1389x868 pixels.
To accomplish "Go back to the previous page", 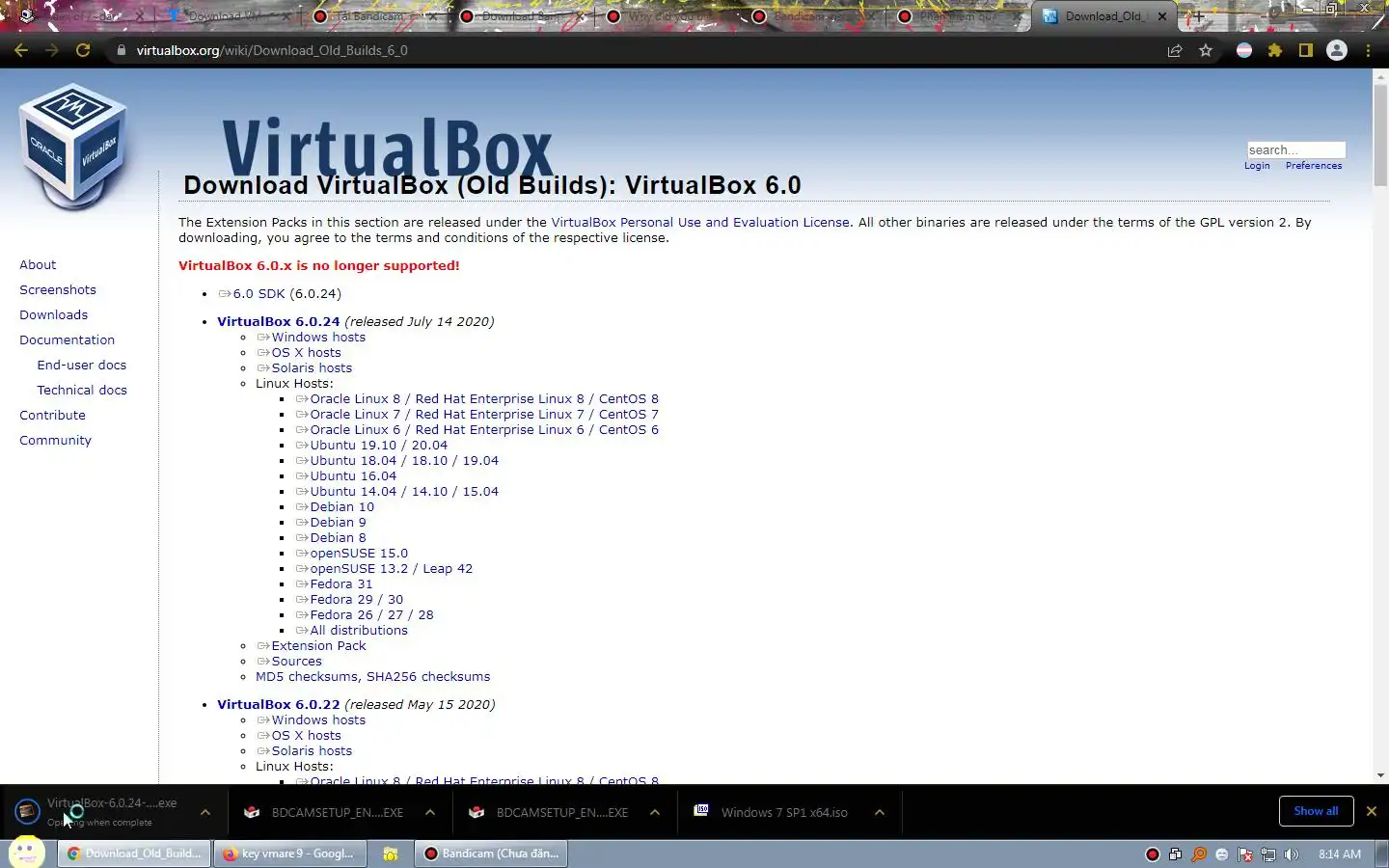I will click(x=21, y=50).
